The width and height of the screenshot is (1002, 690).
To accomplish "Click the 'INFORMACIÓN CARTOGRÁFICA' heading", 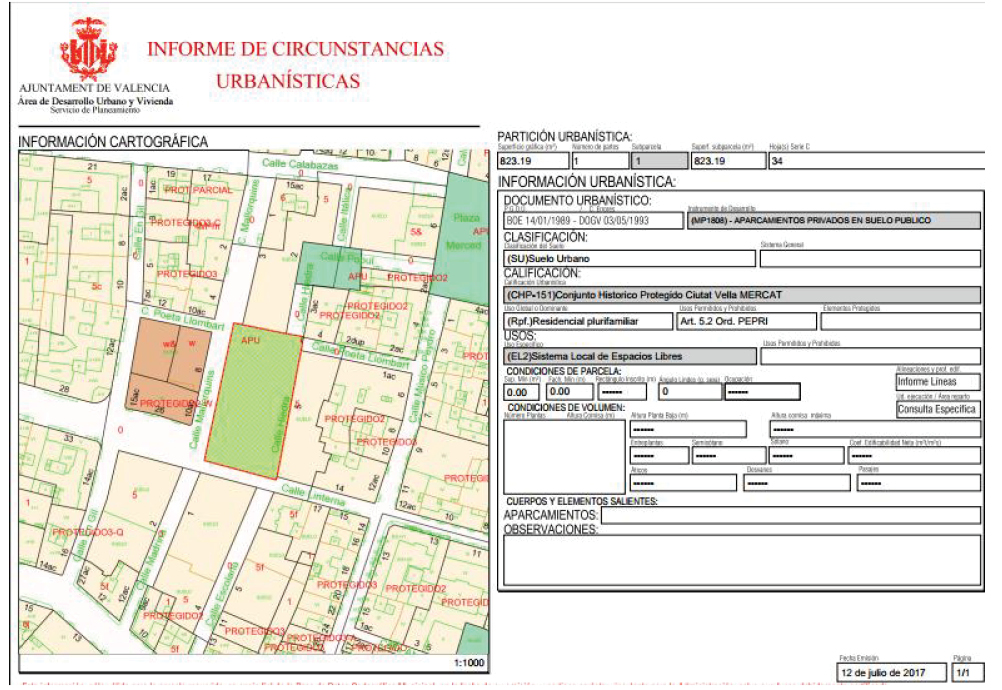I will [113, 141].
